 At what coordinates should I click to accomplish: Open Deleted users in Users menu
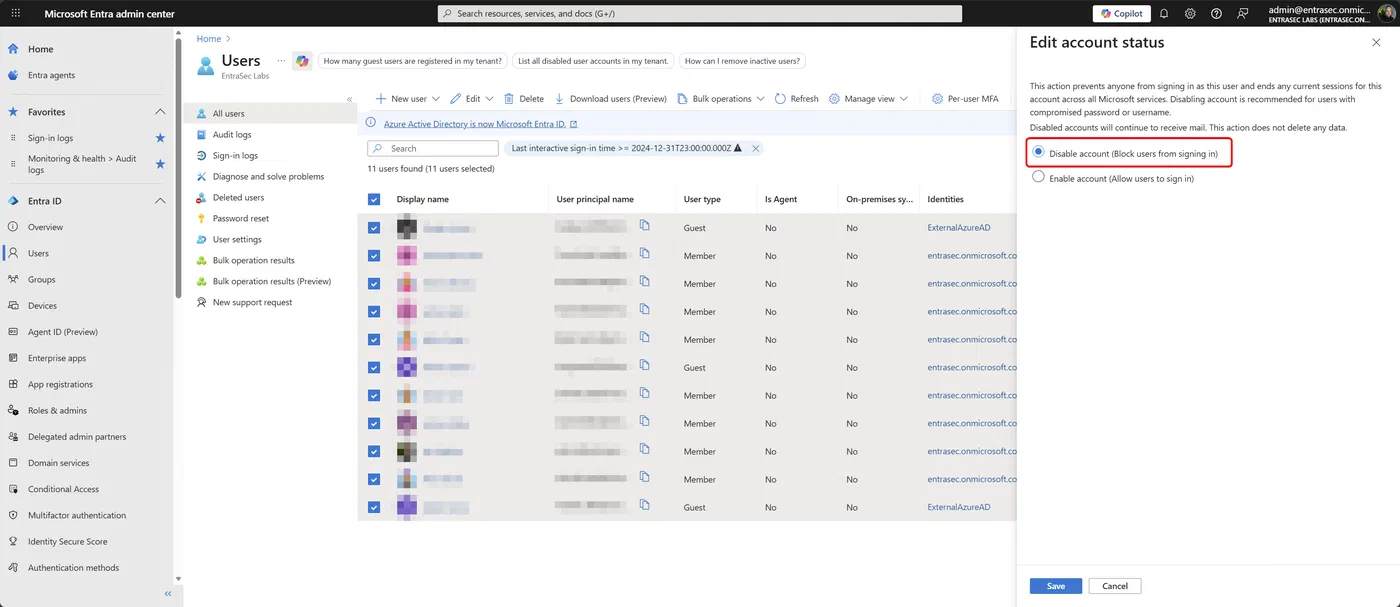238,198
